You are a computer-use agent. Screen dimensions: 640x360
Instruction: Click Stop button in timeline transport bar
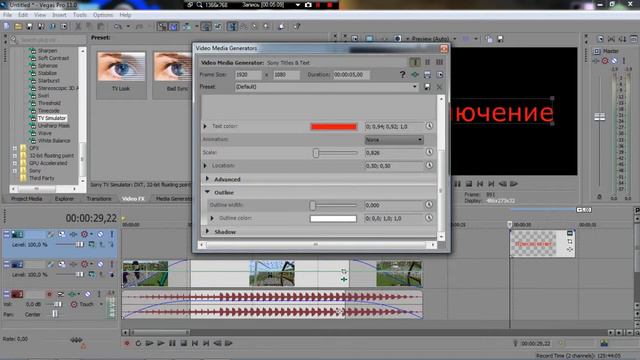coord(184,343)
